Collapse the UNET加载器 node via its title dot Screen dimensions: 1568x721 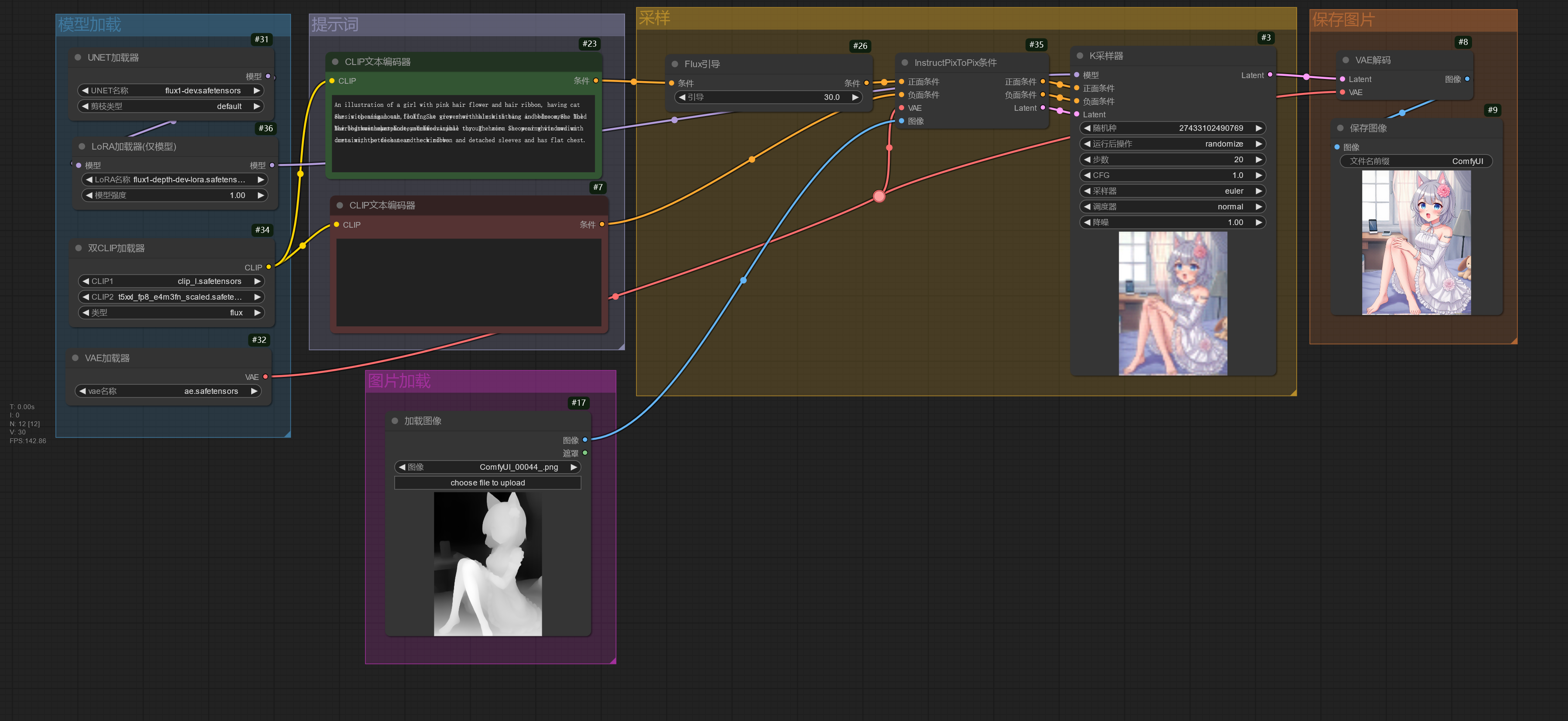(78, 57)
